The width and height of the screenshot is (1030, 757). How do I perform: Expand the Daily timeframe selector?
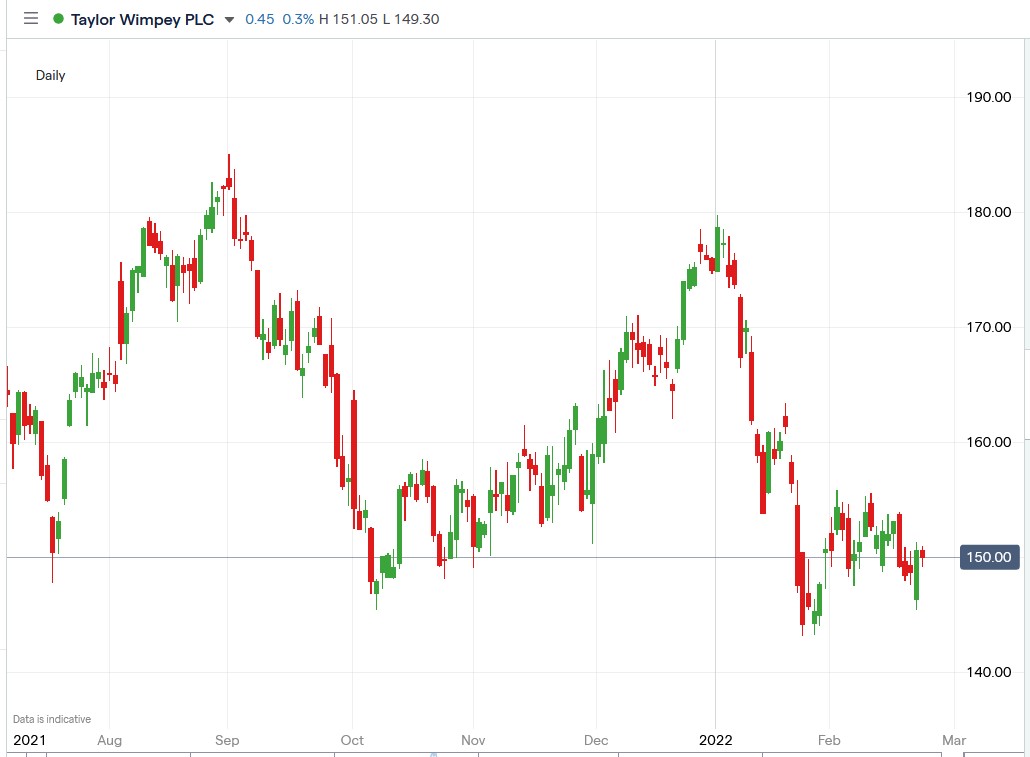tap(51, 74)
